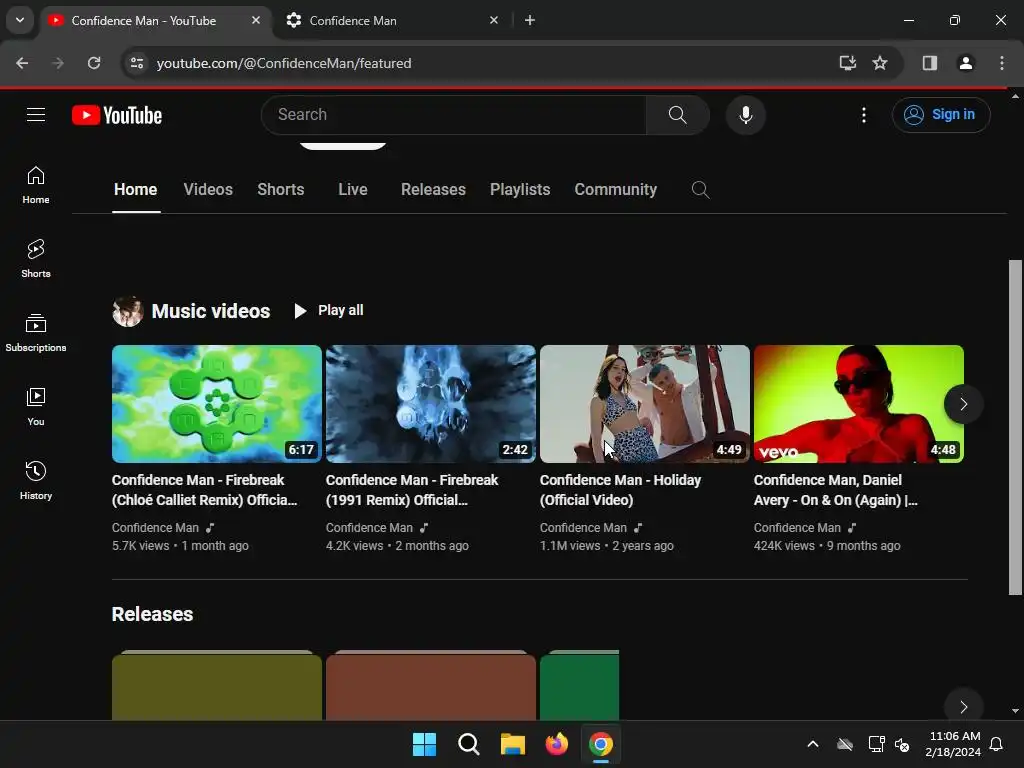Click the Releases section heading

click(x=152, y=615)
